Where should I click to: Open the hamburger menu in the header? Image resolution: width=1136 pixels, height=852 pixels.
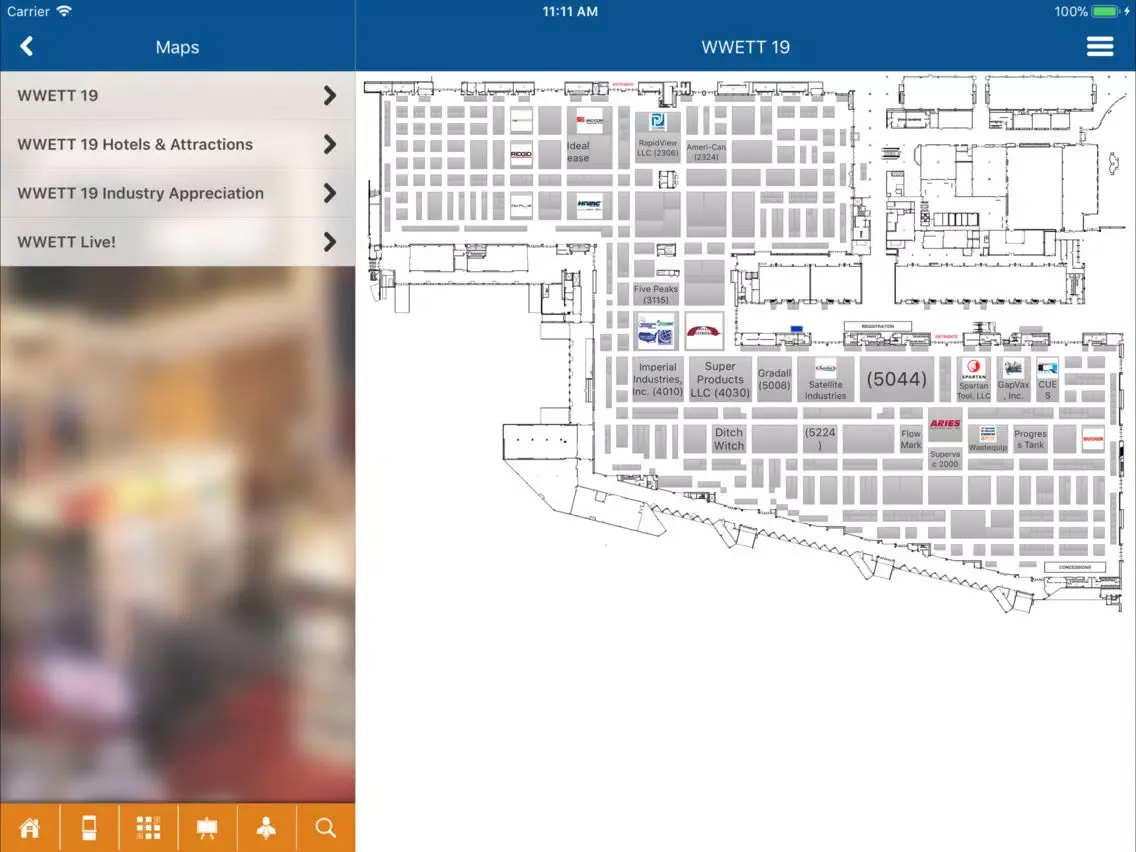(1099, 46)
